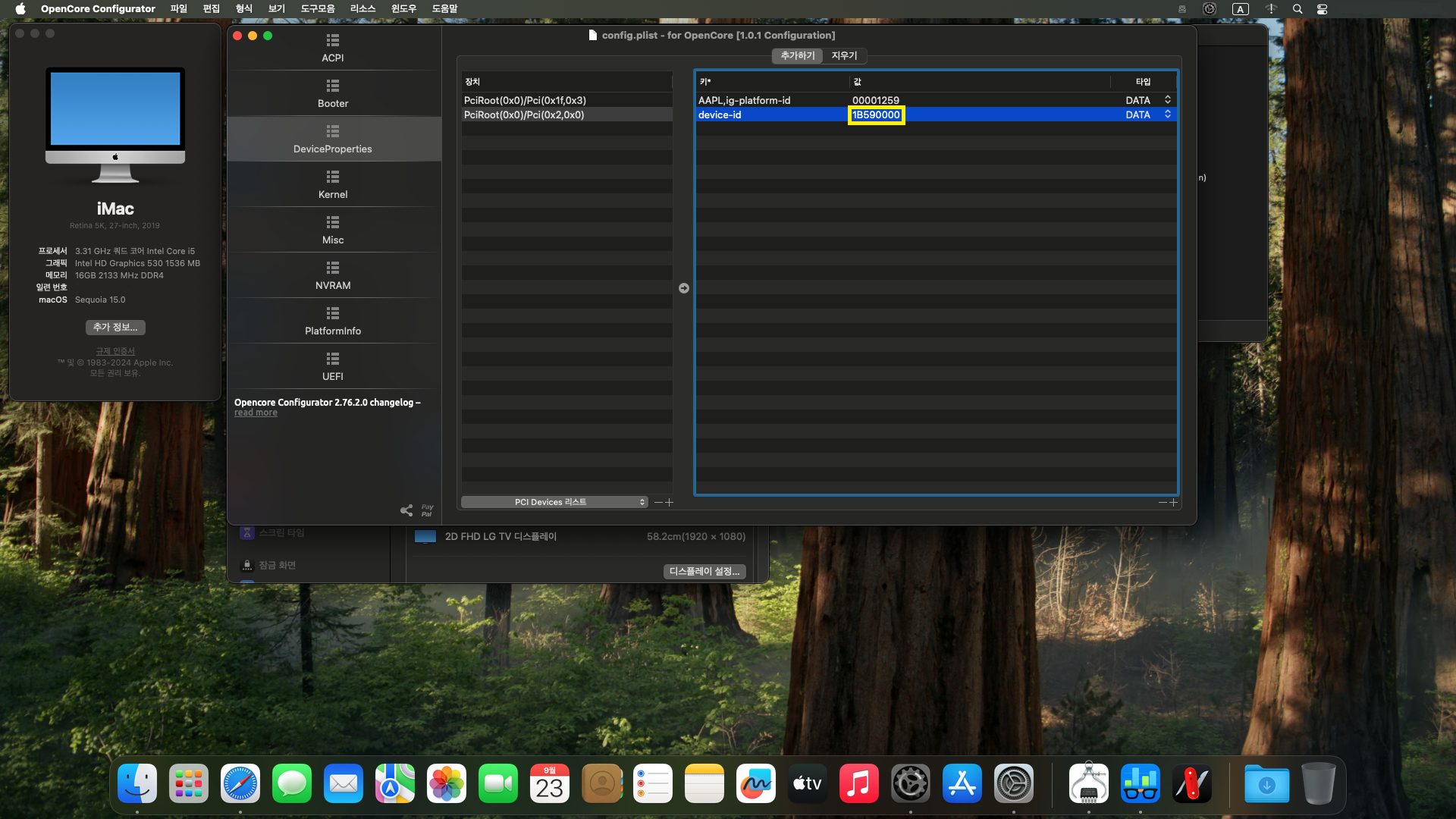Open Control Center in menu bar

pos(1323,9)
